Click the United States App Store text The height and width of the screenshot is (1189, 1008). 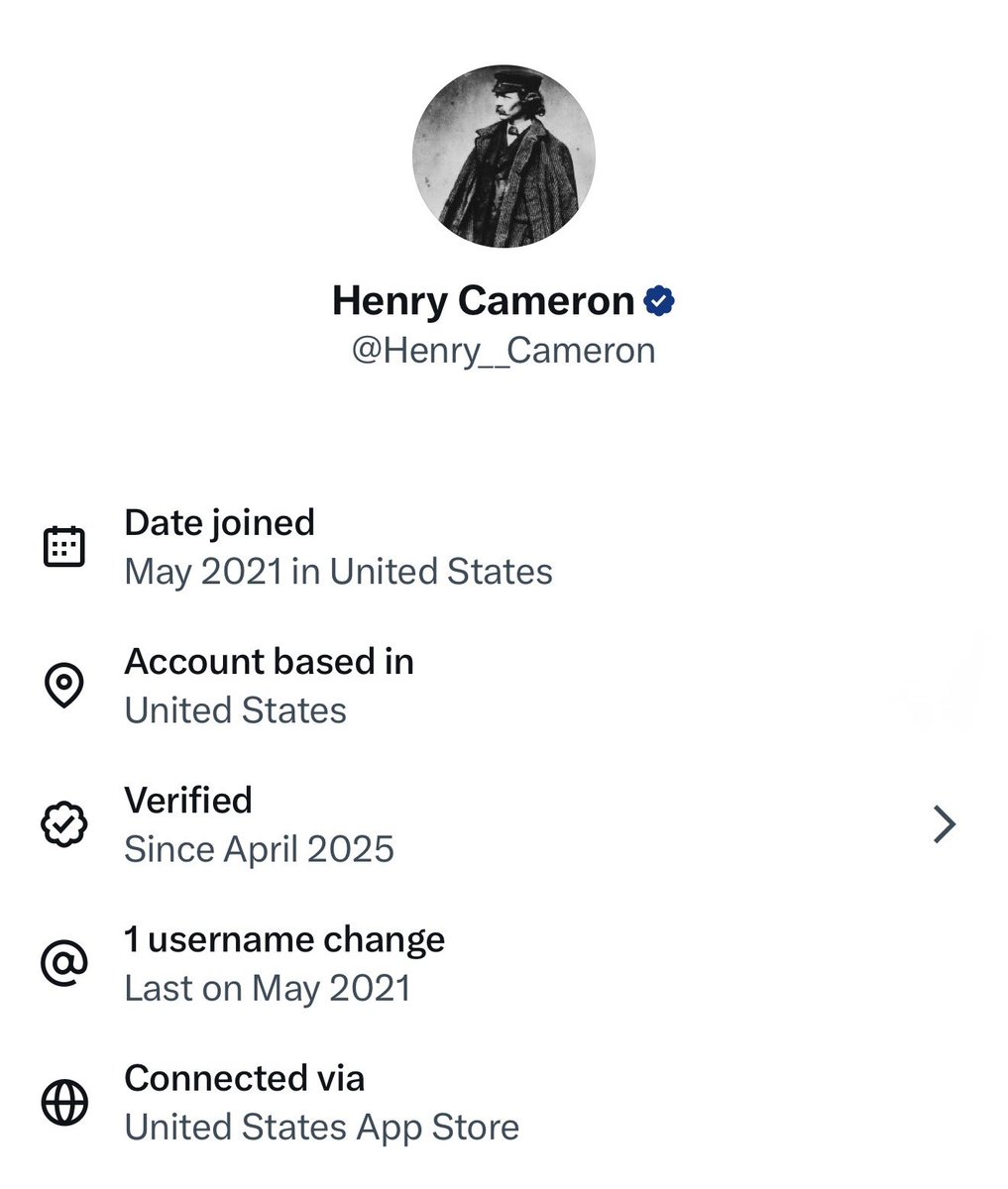point(321,1128)
